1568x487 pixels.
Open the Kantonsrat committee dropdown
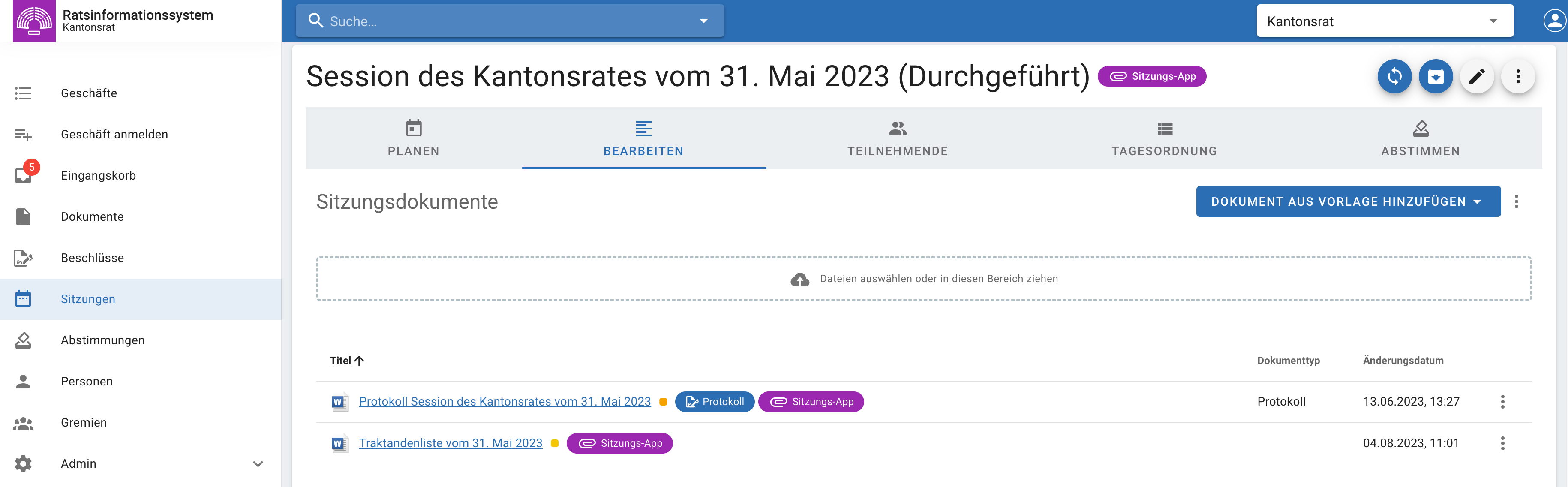pos(1384,21)
